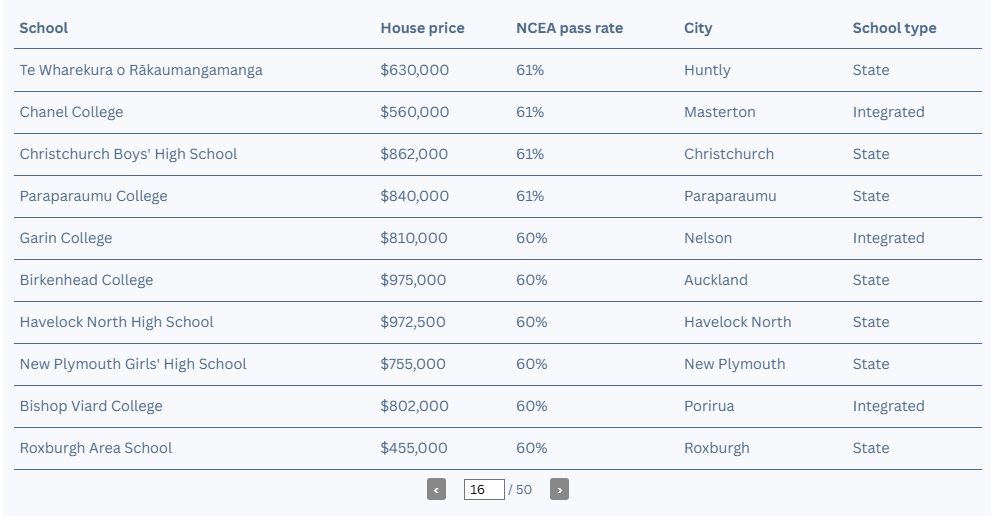Go to the next table page
Screen dimensions: 991x516
pos(559,489)
